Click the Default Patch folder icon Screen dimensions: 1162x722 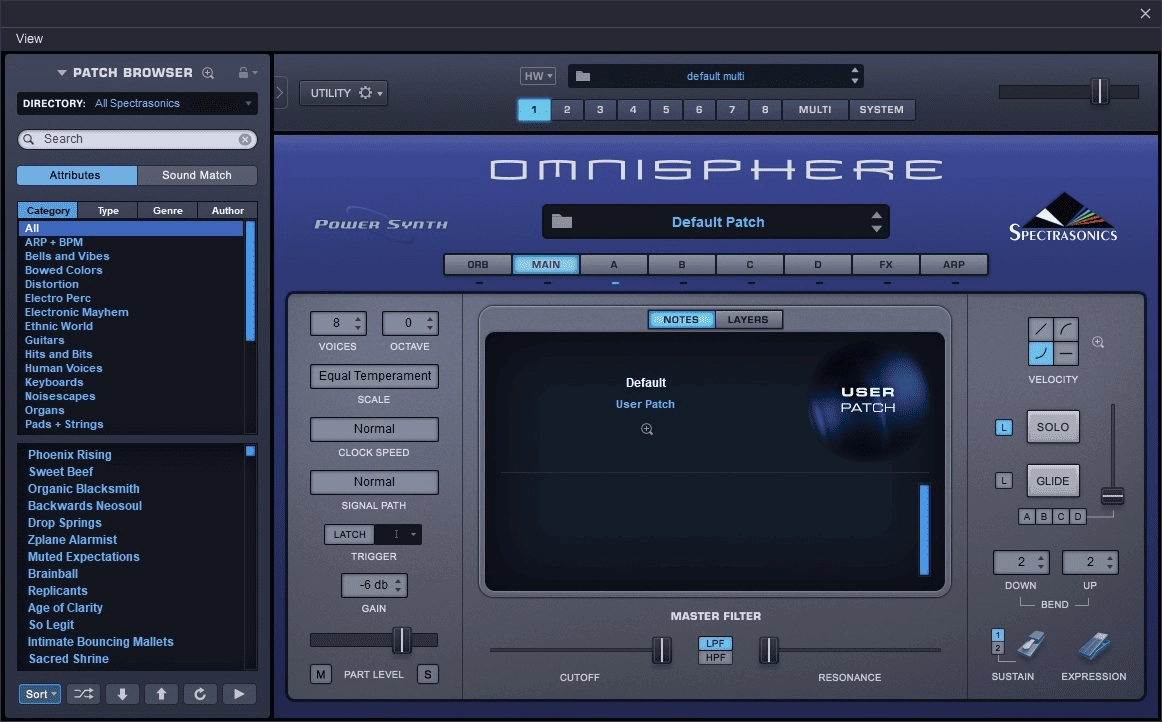(562, 221)
